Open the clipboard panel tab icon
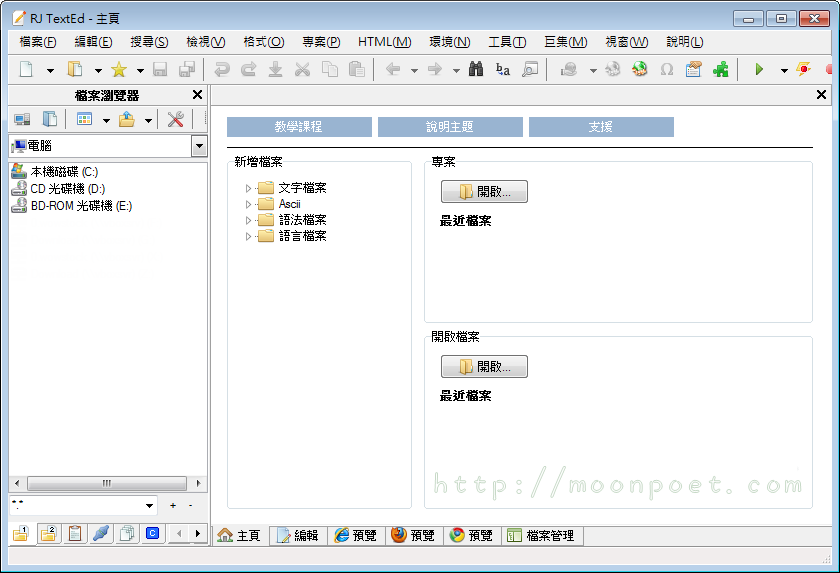Viewport: 840px width, 573px height. (75, 534)
